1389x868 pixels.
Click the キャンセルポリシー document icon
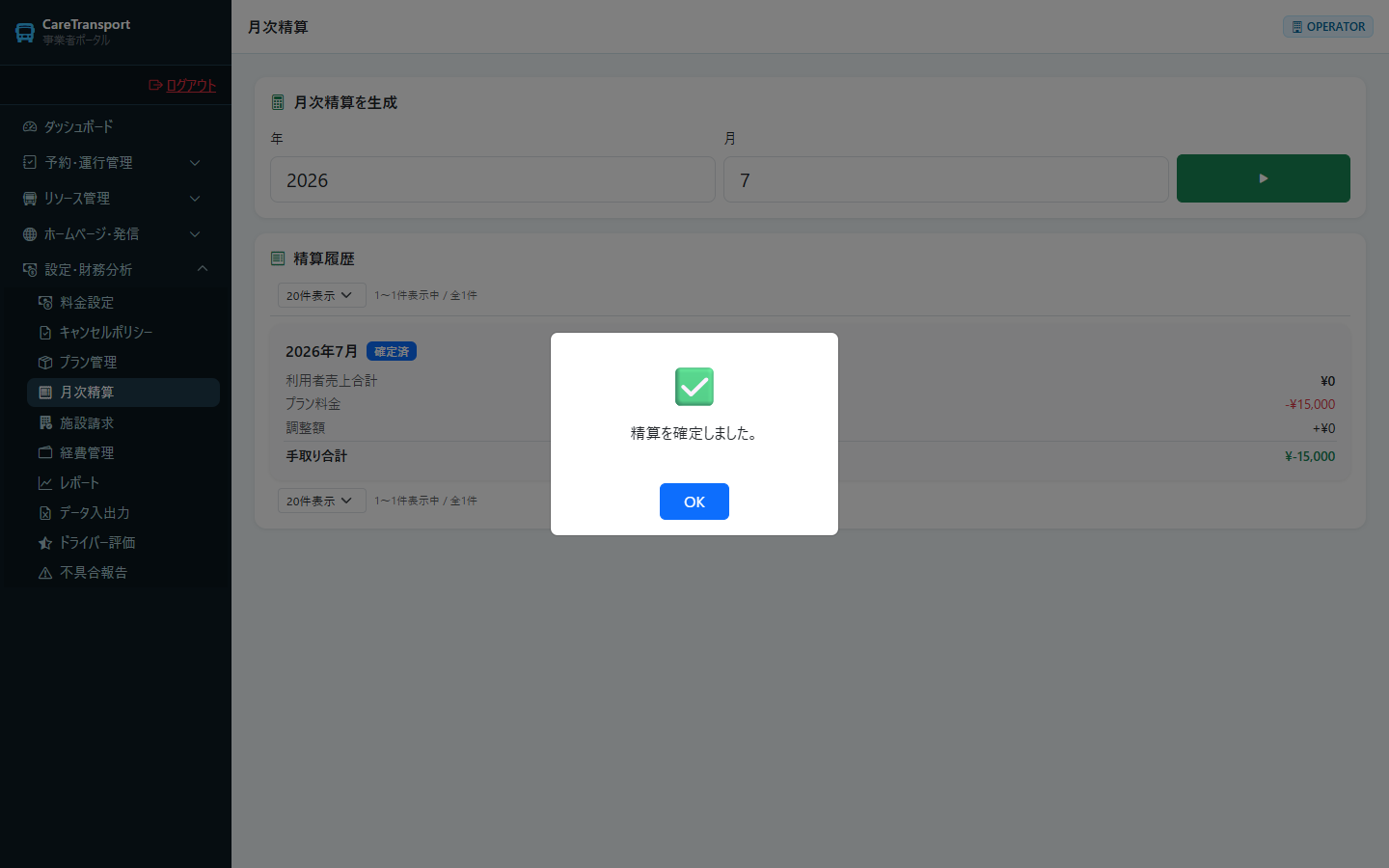45,332
